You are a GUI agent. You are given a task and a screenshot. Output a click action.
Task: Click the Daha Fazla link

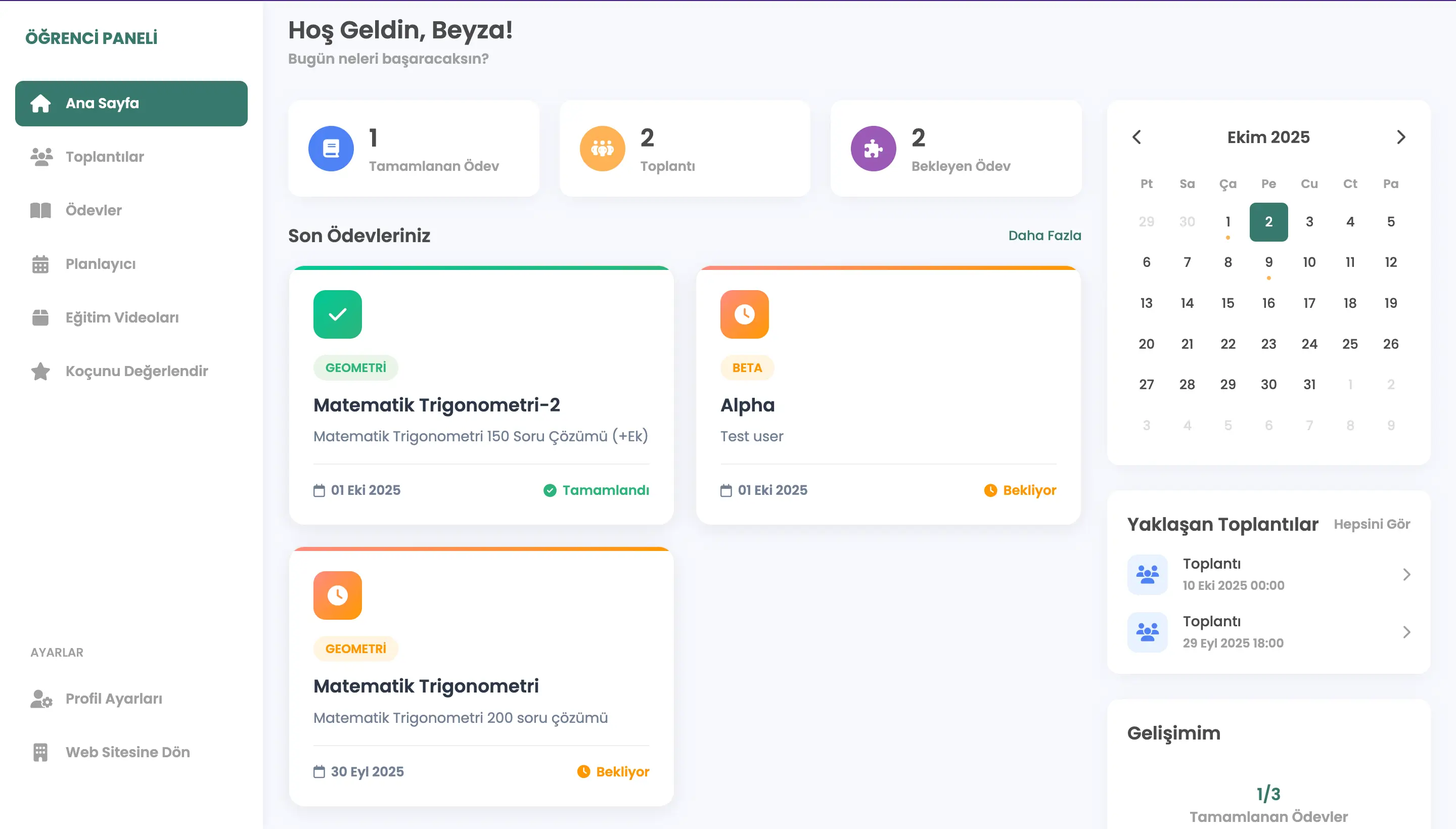(1044, 236)
